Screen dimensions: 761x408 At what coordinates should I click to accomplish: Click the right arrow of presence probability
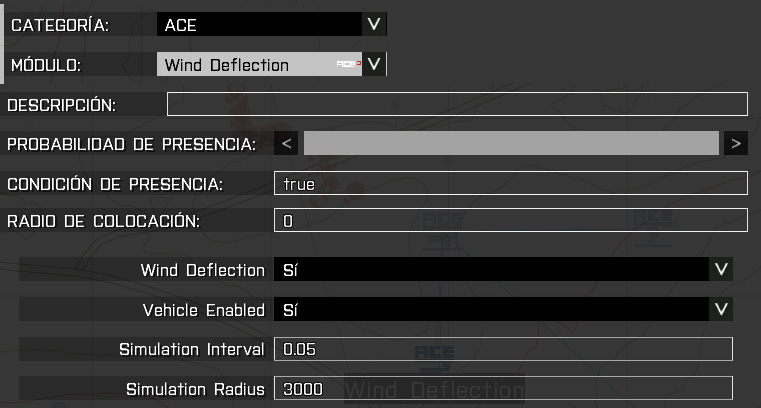[736, 144]
